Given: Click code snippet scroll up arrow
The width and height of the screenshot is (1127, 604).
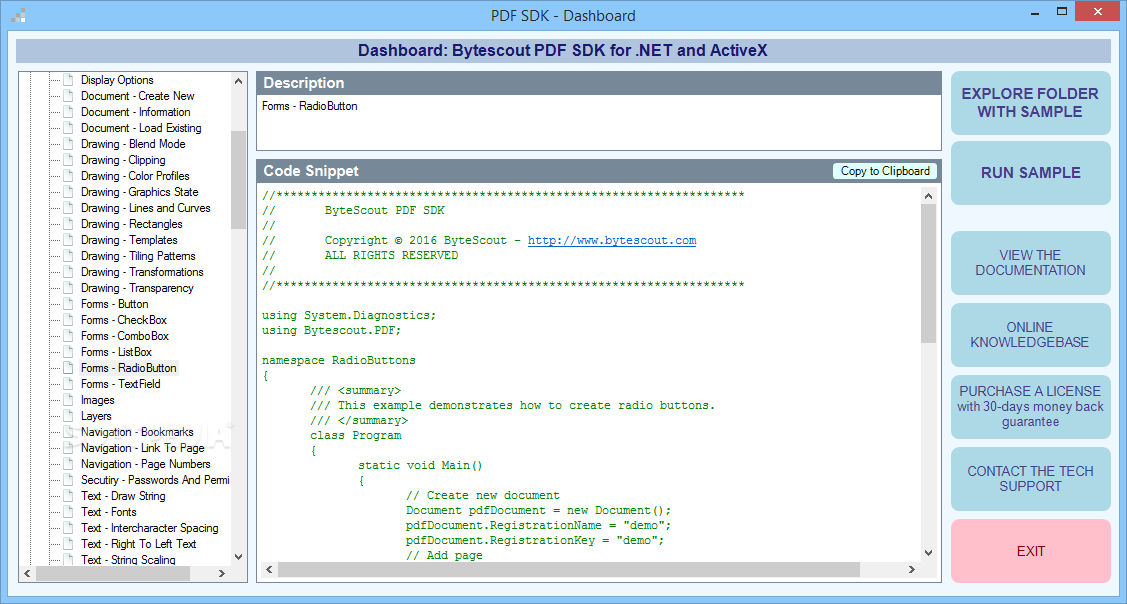Looking at the screenshot, I should coord(928,196).
